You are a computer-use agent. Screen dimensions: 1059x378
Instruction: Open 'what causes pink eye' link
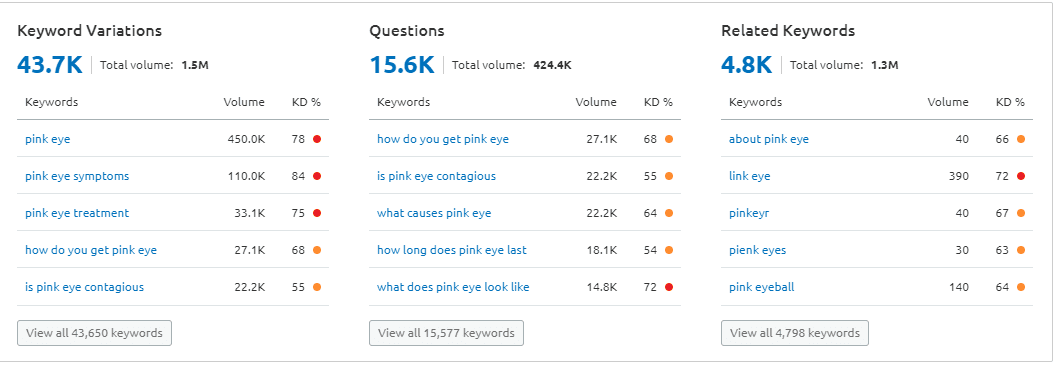(x=434, y=213)
